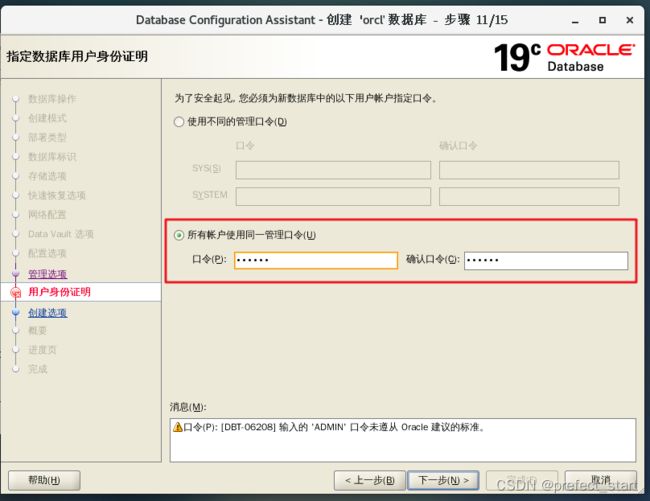This screenshot has width=650, height=501.
Task: Minimize the Database Configuration Assistant window
Action: coord(575,20)
